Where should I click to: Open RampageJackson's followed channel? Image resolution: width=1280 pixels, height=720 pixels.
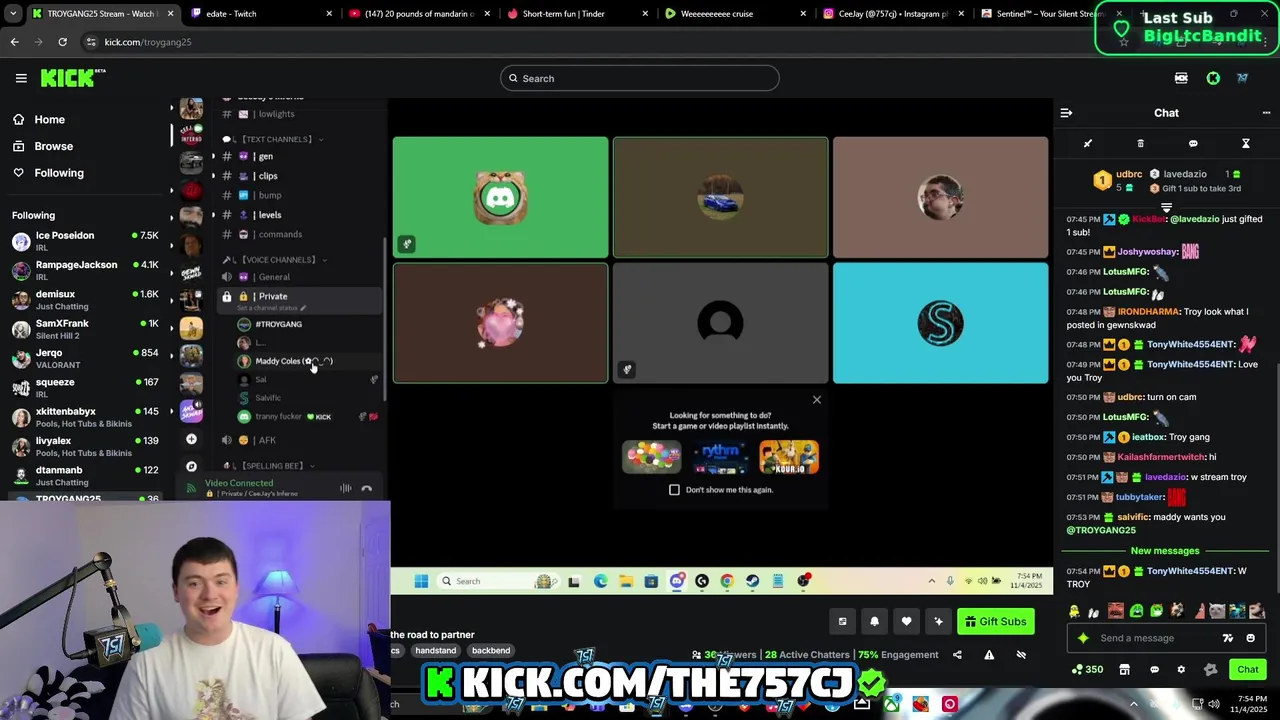[x=85, y=270]
